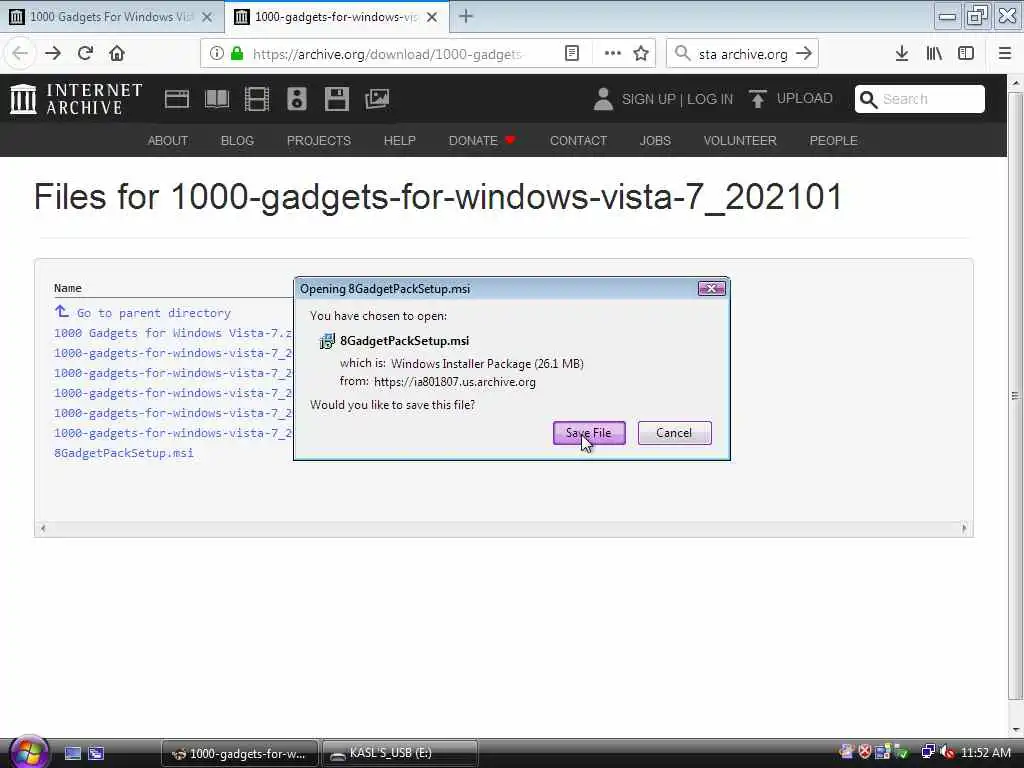Viewport: 1024px width, 768px height.
Task: Open the Archive audio speaker icon
Action: tap(296, 99)
